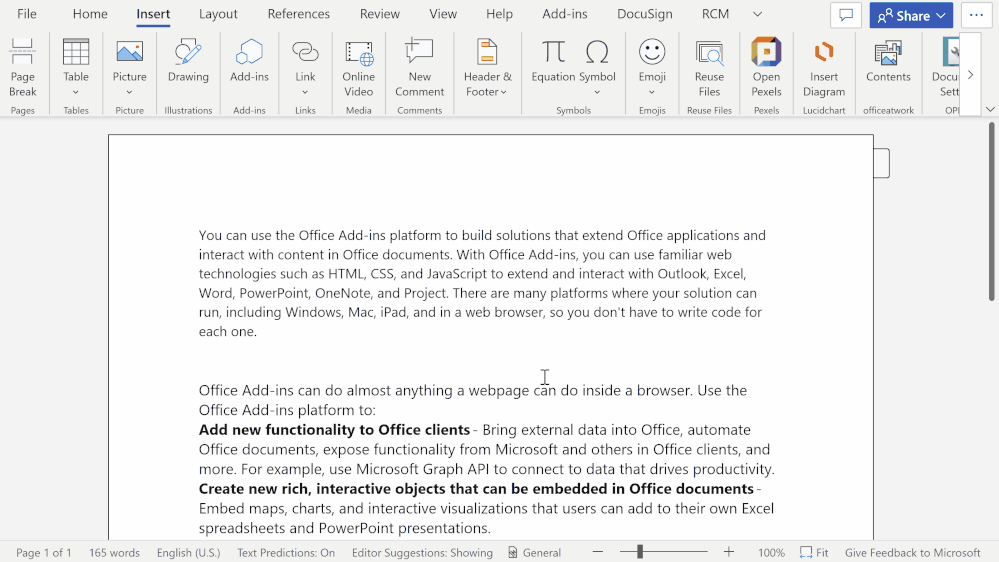Insert a Page Break

22,68
